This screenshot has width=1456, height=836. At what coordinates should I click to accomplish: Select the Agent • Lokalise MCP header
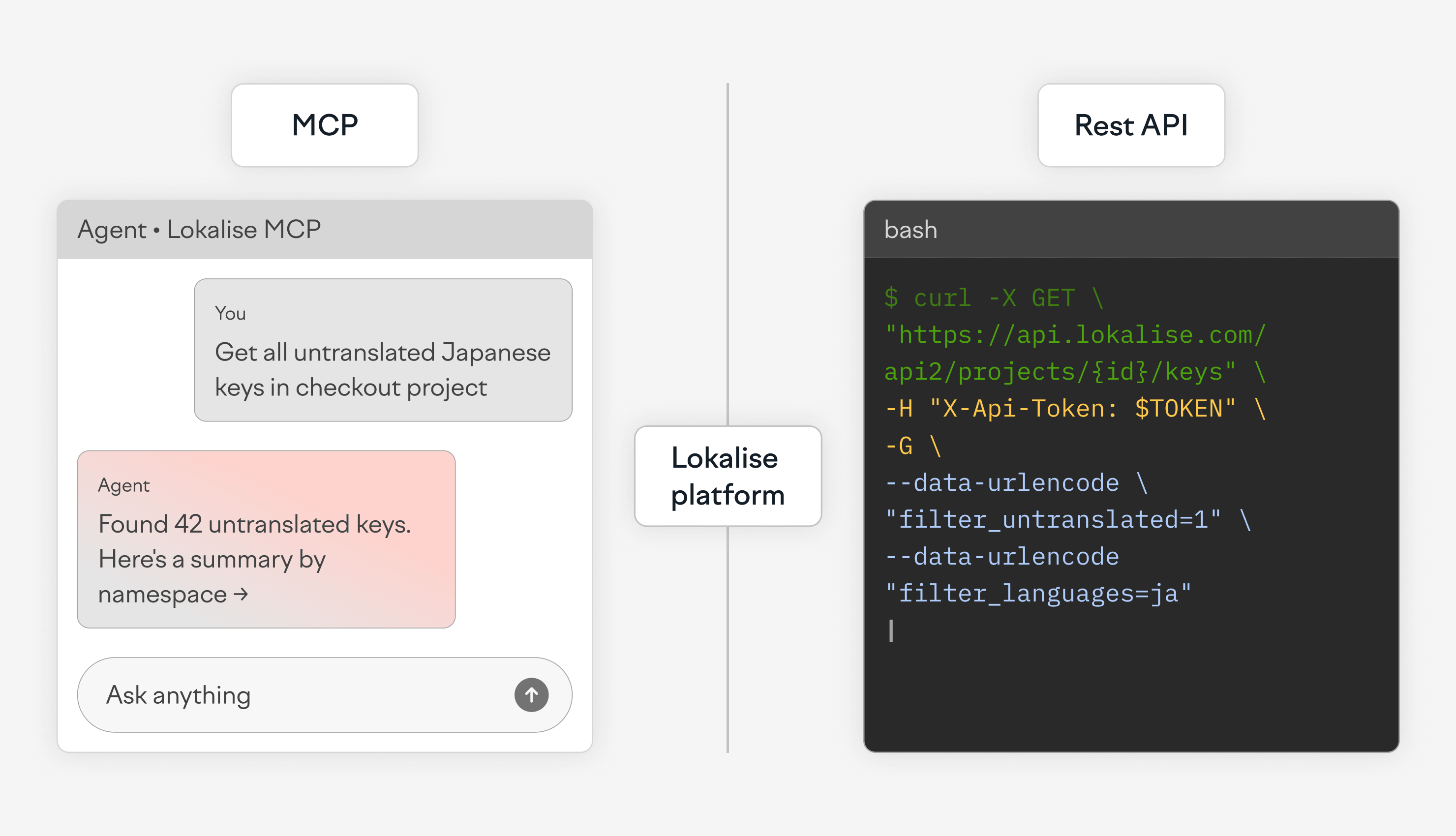click(x=324, y=230)
